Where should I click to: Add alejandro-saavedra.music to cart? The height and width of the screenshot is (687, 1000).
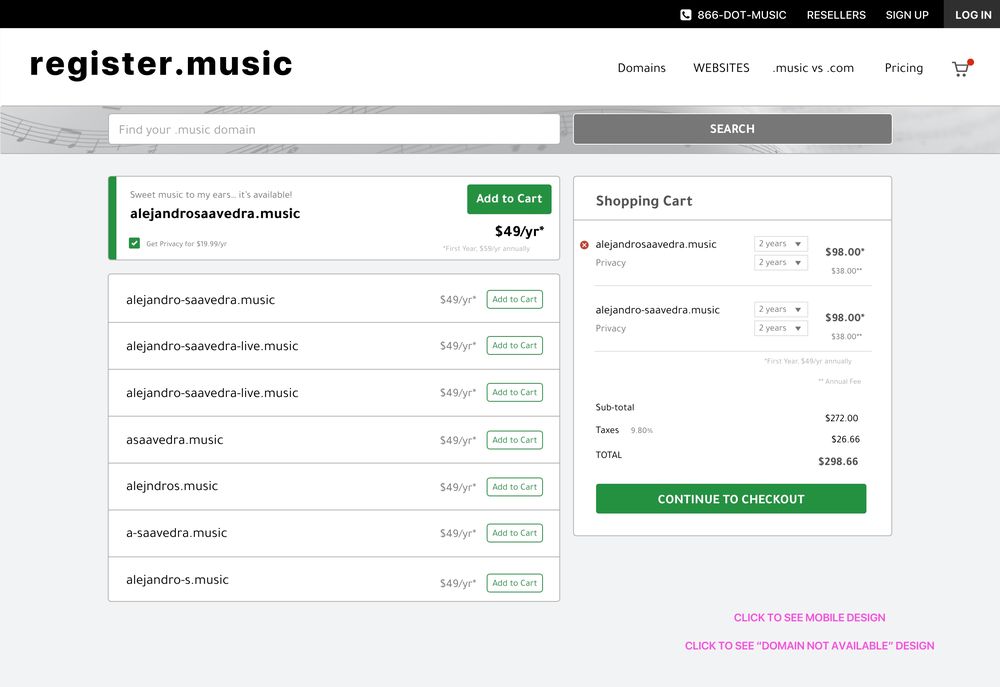coord(515,299)
